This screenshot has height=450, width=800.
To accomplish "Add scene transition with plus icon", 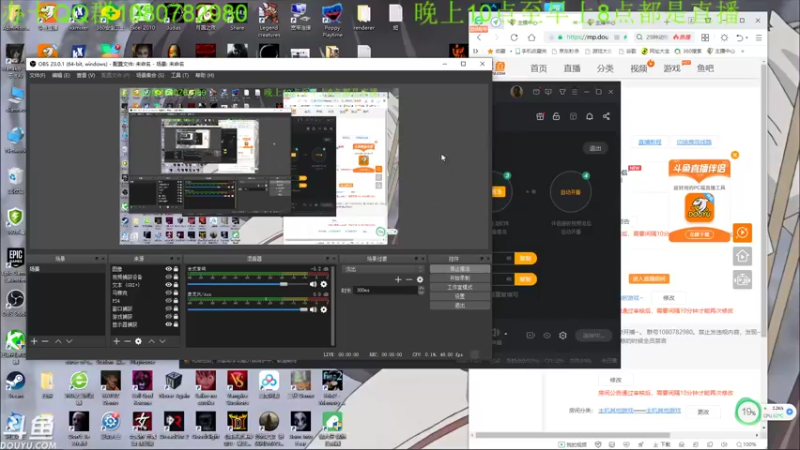I will pos(398,280).
